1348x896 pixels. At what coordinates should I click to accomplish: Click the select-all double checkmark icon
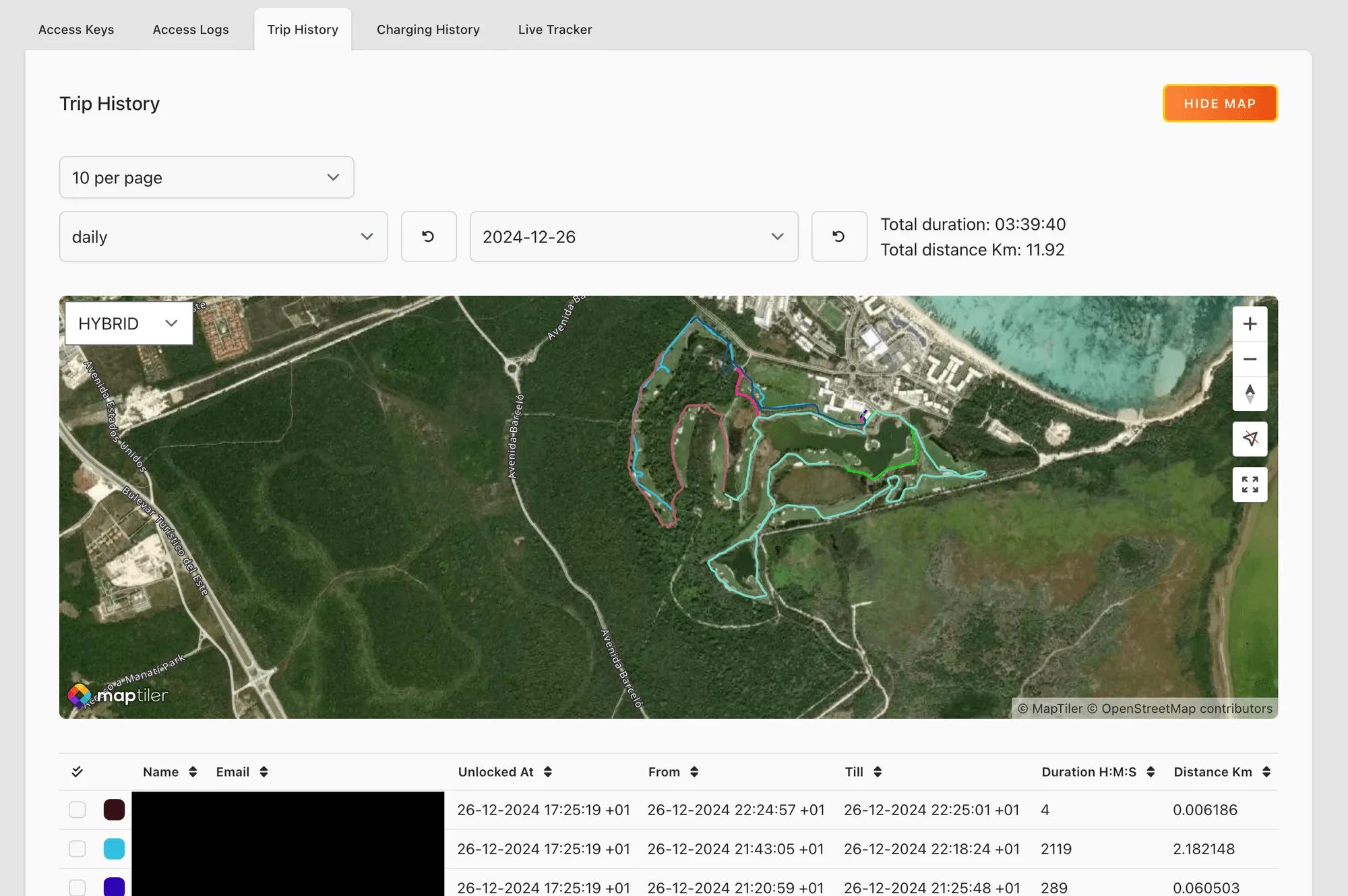click(x=78, y=771)
